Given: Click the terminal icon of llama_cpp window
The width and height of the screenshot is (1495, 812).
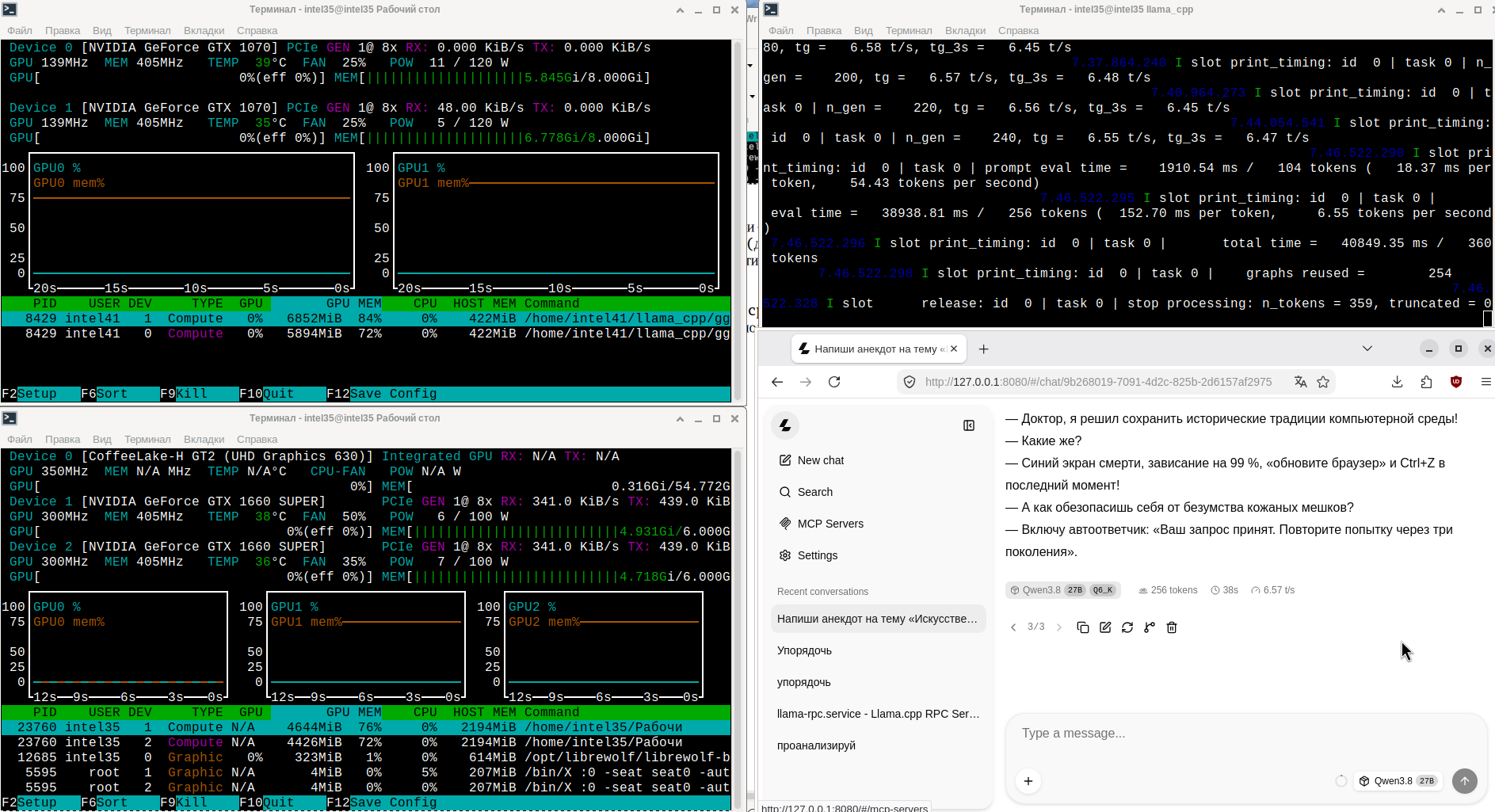Looking at the screenshot, I should (x=771, y=10).
